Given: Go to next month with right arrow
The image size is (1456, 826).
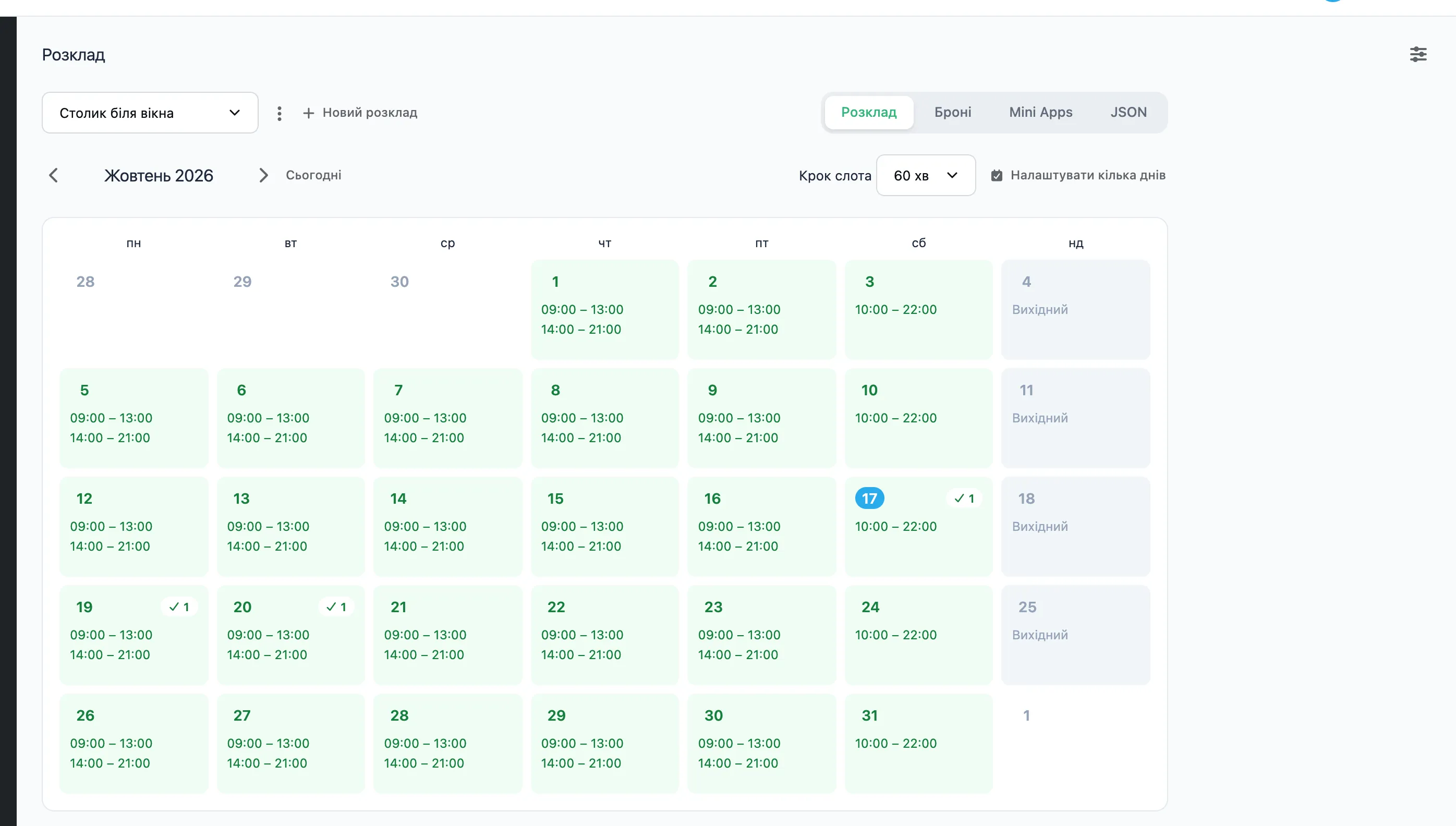Looking at the screenshot, I should (263, 175).
